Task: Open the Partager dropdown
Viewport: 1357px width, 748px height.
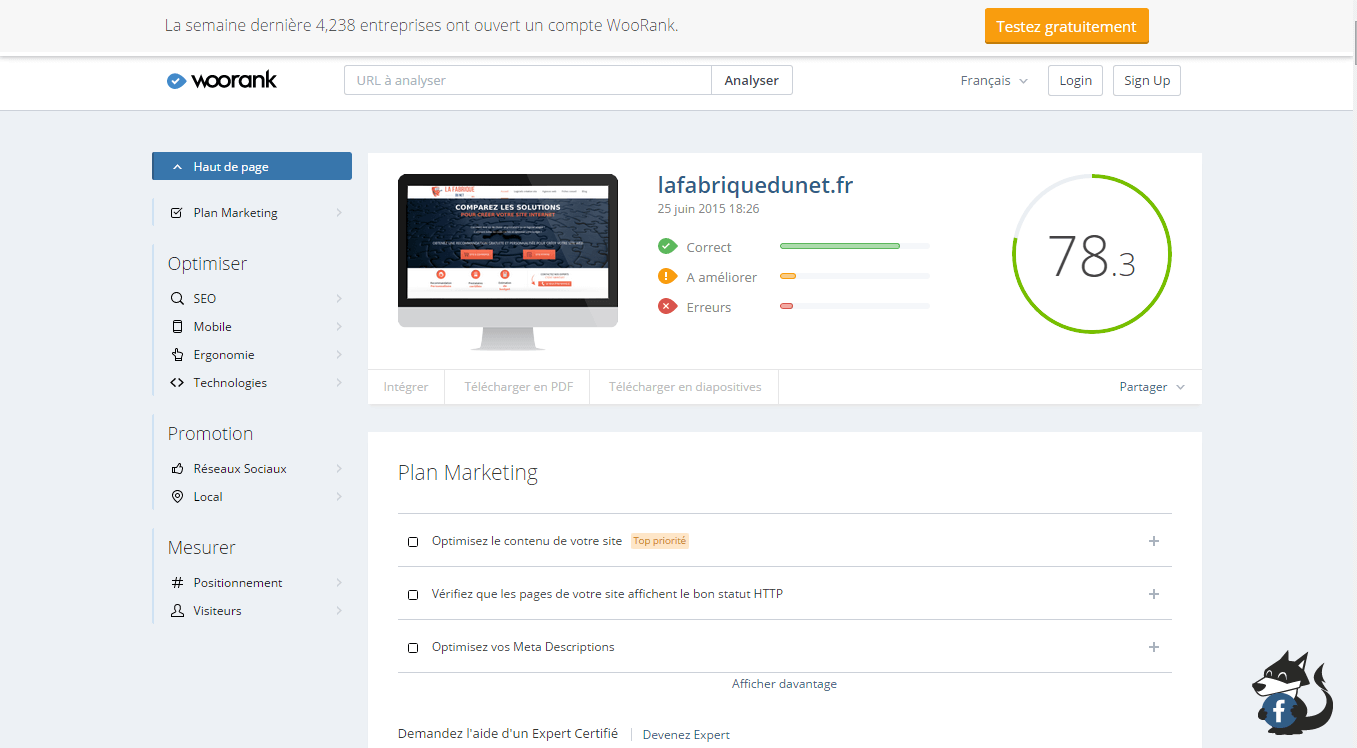Action: tap(1151, 387)
